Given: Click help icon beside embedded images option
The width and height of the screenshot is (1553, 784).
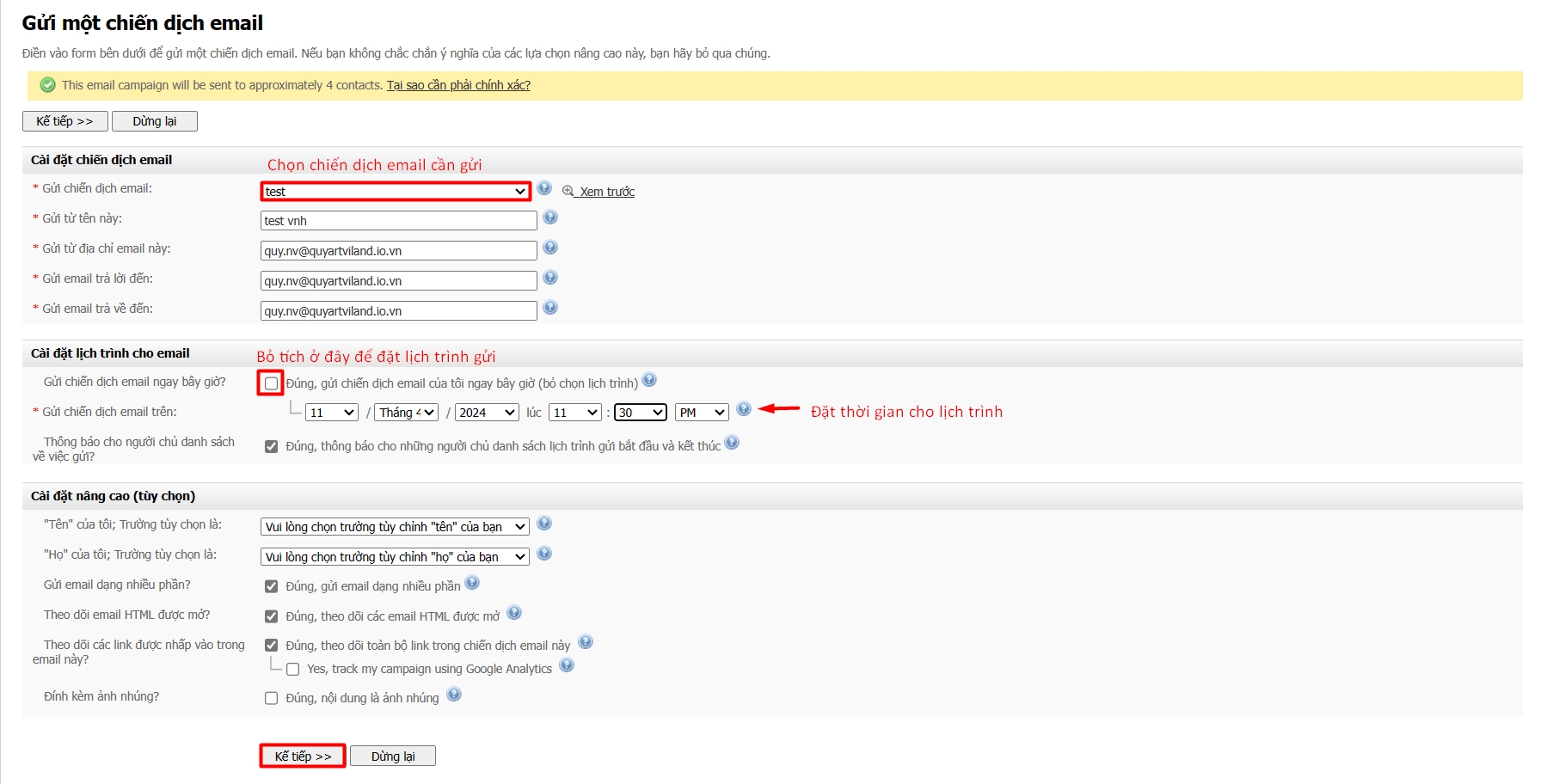Looking at the screenshot, I should click(454, 695).
